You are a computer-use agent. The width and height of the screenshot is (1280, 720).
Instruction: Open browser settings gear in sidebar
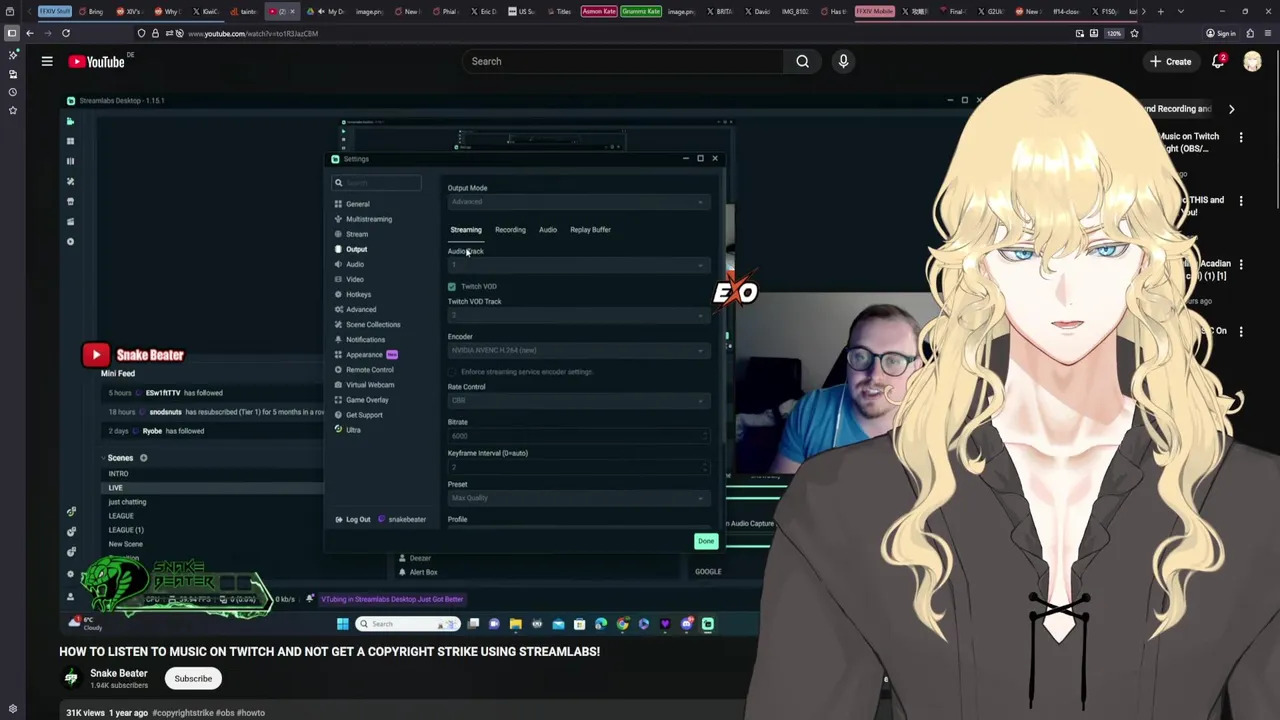point(12,709)
